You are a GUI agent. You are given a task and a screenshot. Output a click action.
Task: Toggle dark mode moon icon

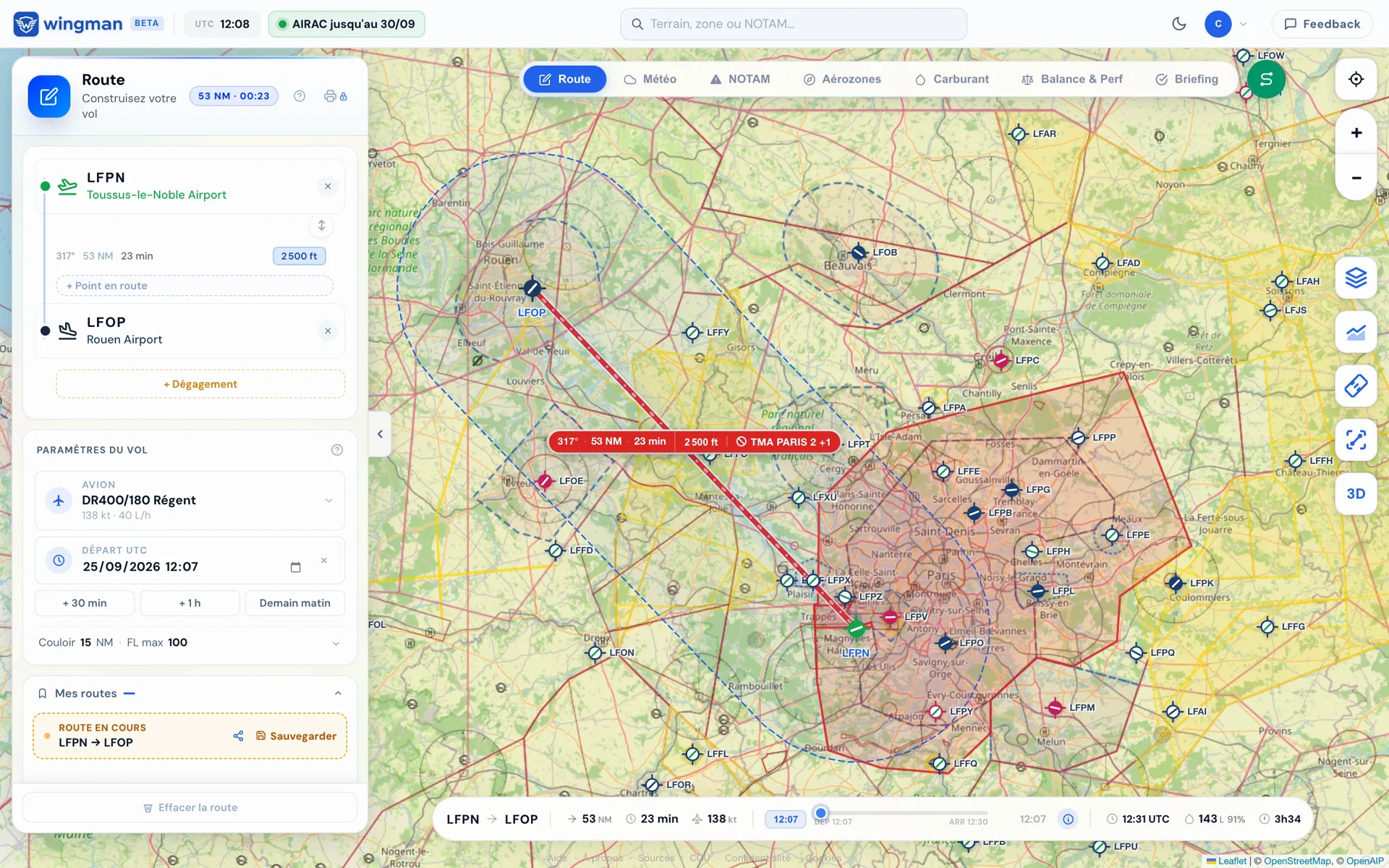pyautogui.click(x=1178, y=24)
